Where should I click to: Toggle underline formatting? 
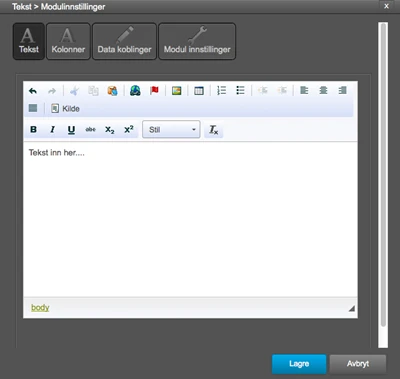(71, 130)
